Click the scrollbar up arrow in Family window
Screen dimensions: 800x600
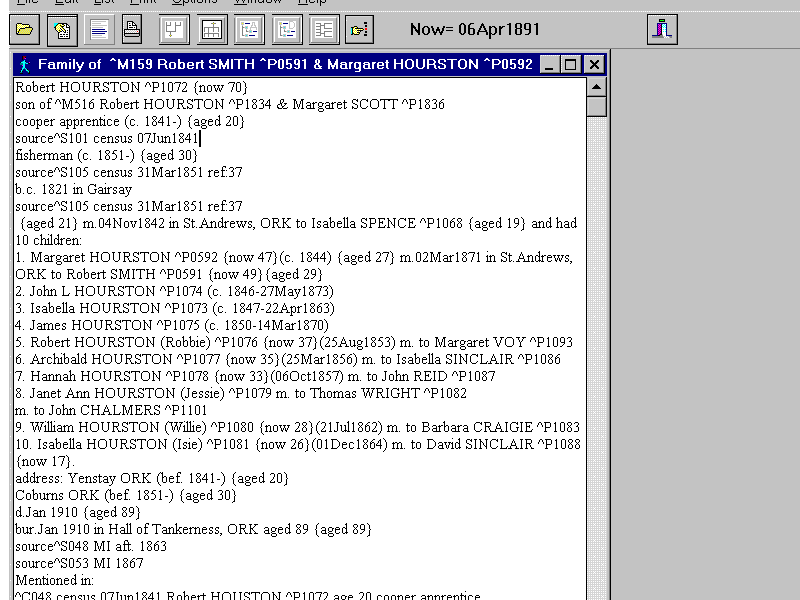pyautogui.click(x=596, y=87)
